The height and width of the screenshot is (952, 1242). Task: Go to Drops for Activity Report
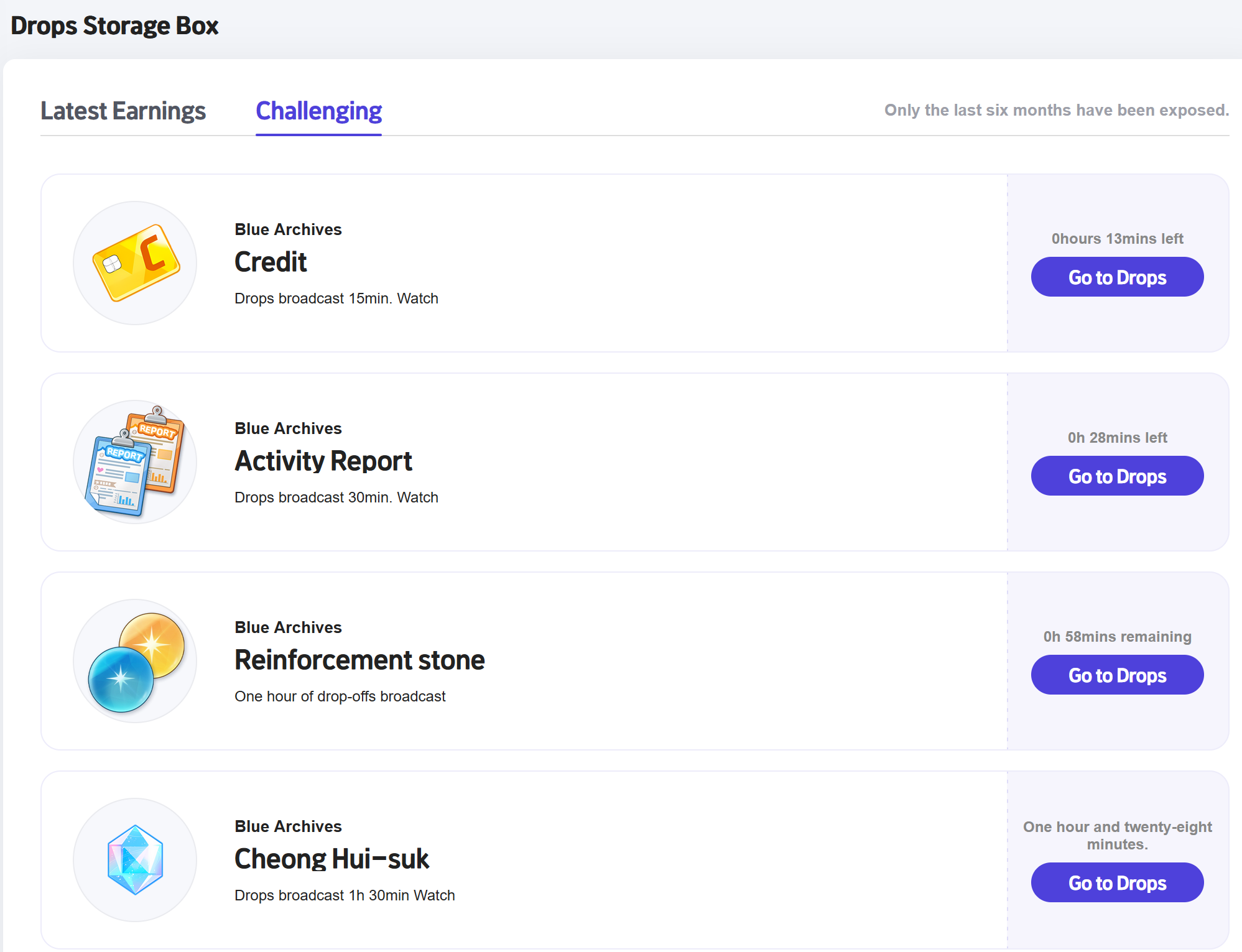click(x=1117, y=476)
